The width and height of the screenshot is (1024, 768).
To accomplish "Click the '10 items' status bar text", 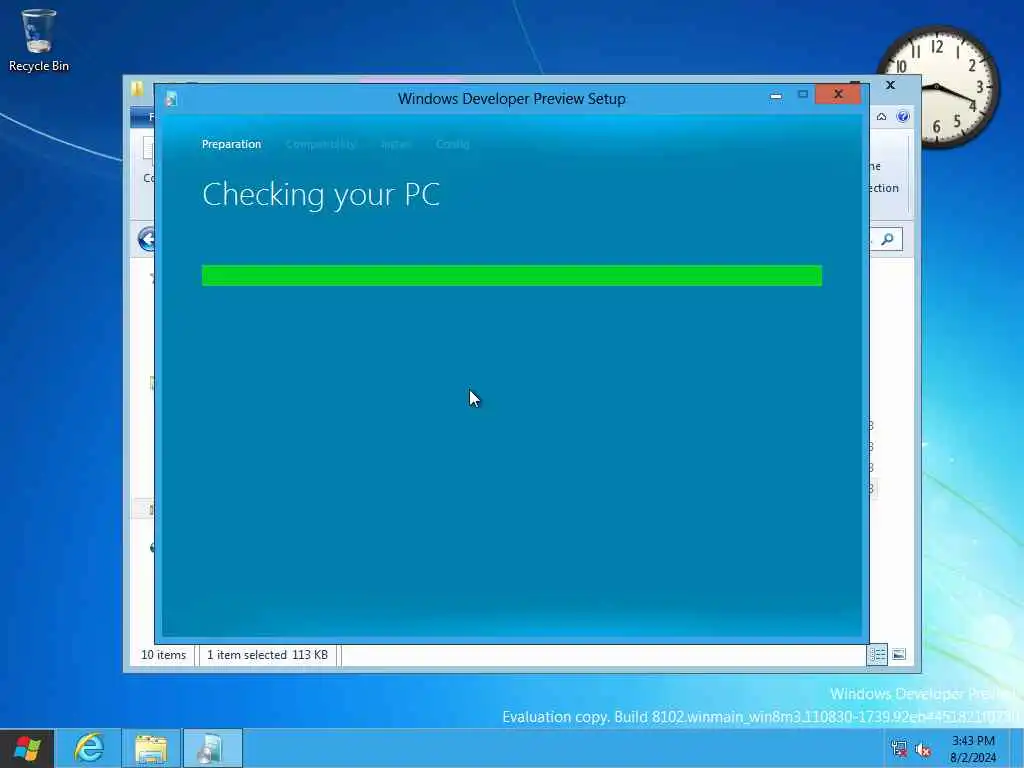I will (x=163, y=654).
